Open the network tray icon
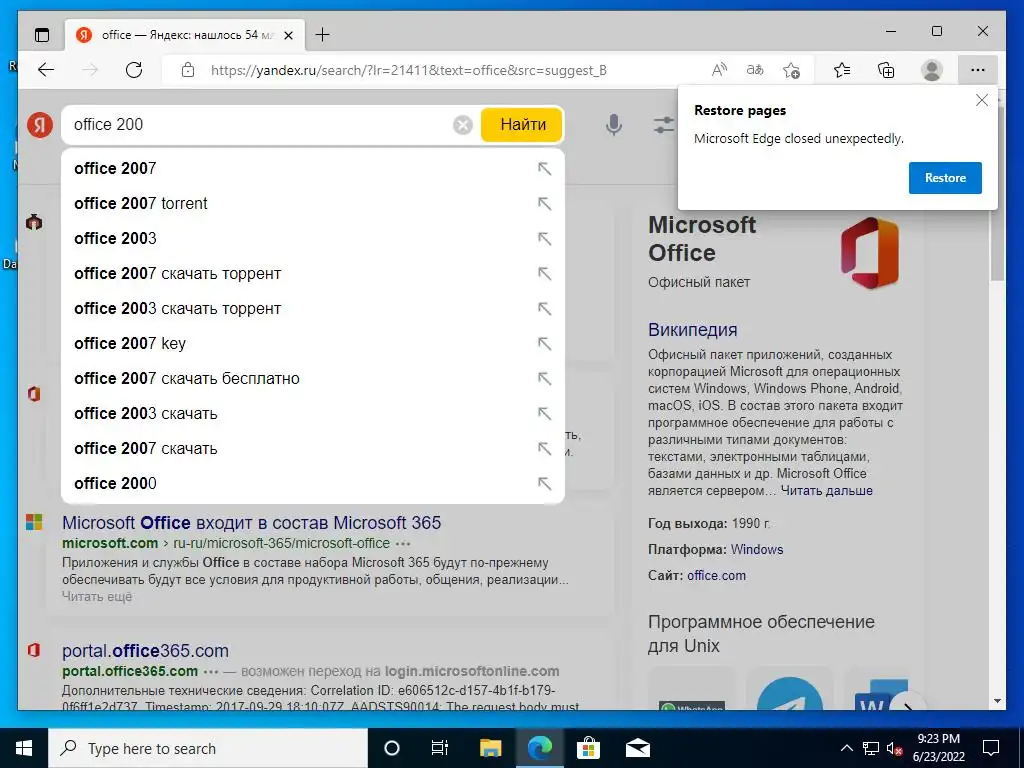 click(x=871, y=748)
